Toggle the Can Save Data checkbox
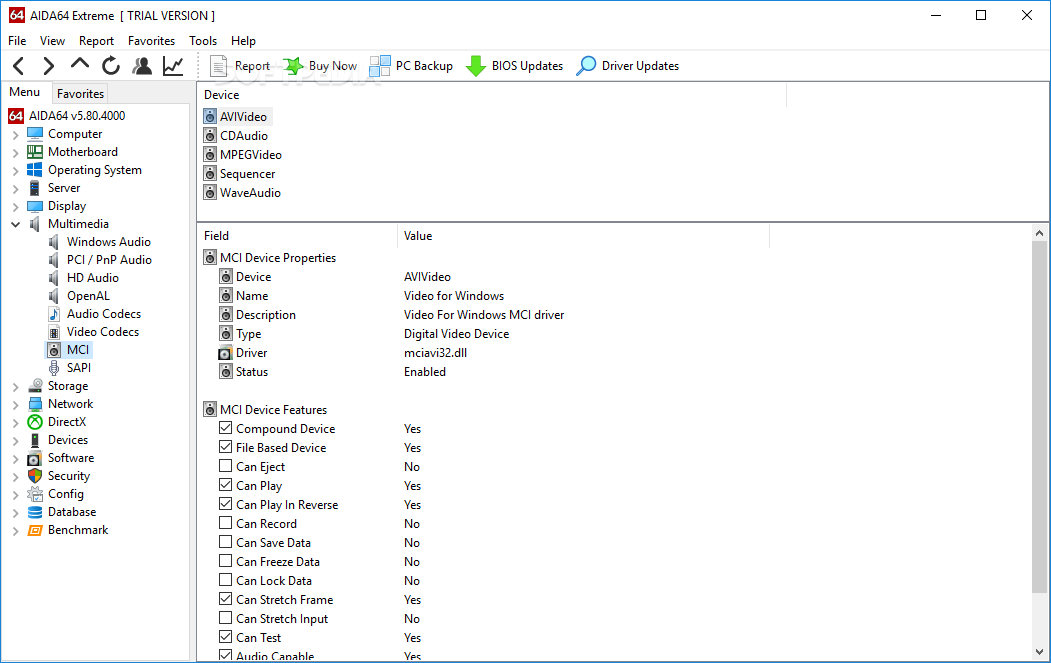The width and height of the screenshot is (1051, 663). (226, 542)
